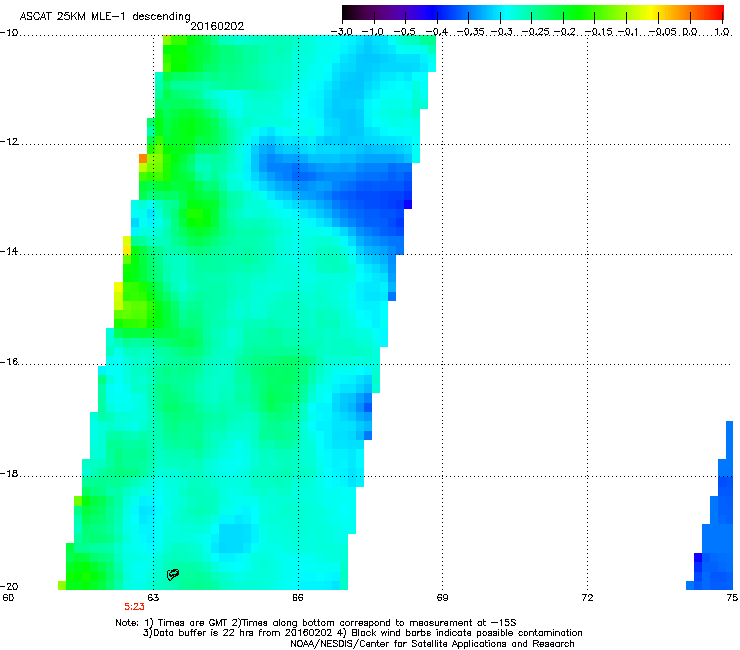Click the longitude label 75
This screenshot has height=650, width=740.
point(732,598)
